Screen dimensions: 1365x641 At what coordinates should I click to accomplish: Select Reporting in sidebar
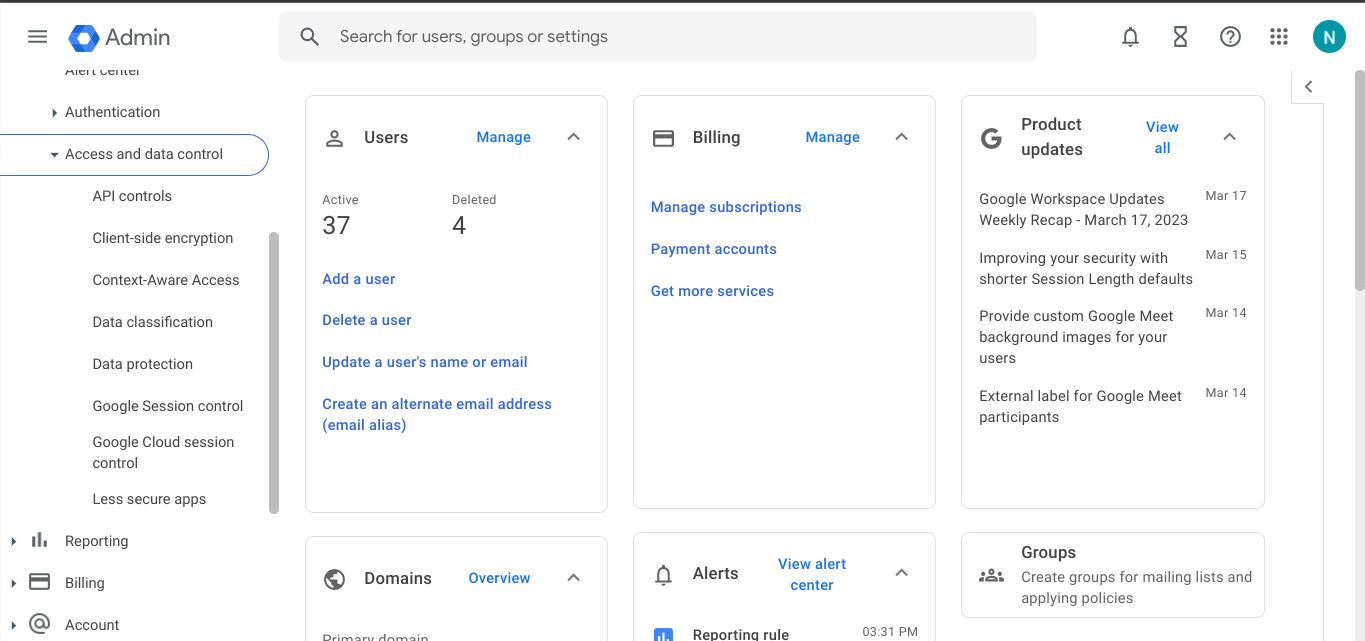96,541
